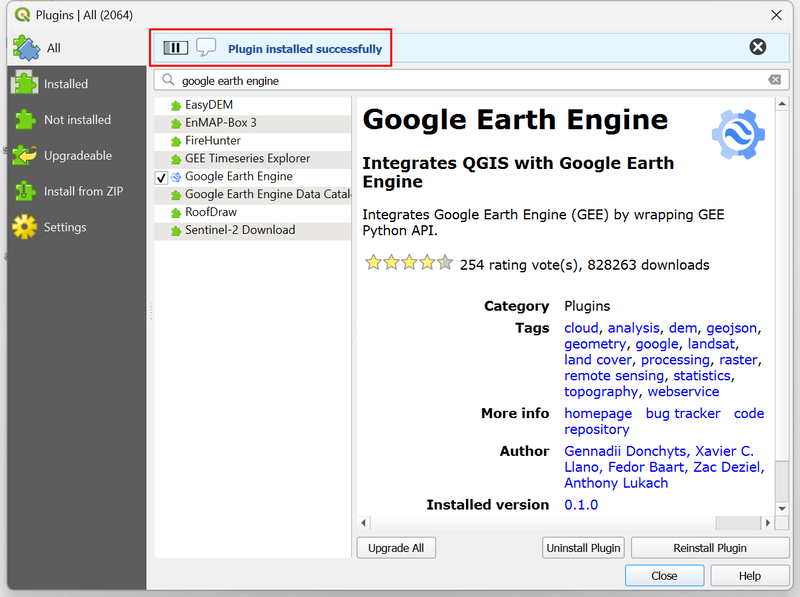Close the Plugins dialog with Close button
The height and width of the screenshot is (597, 800).
point(664,576)
